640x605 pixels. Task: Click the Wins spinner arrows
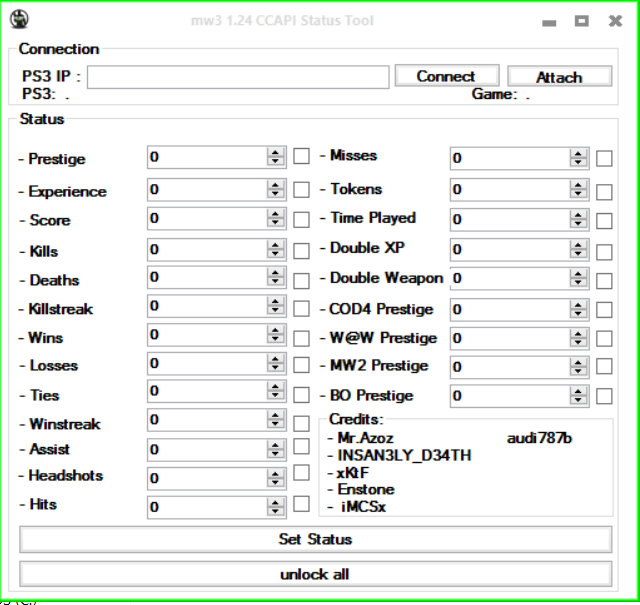tap(276, 335)
